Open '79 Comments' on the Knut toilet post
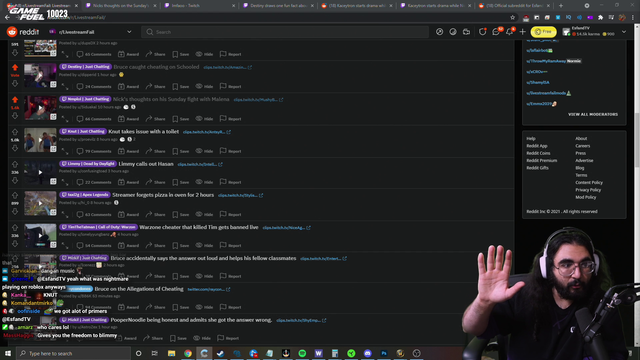The height and width of the screenshot is (360, 640). (x=94, y=151)
